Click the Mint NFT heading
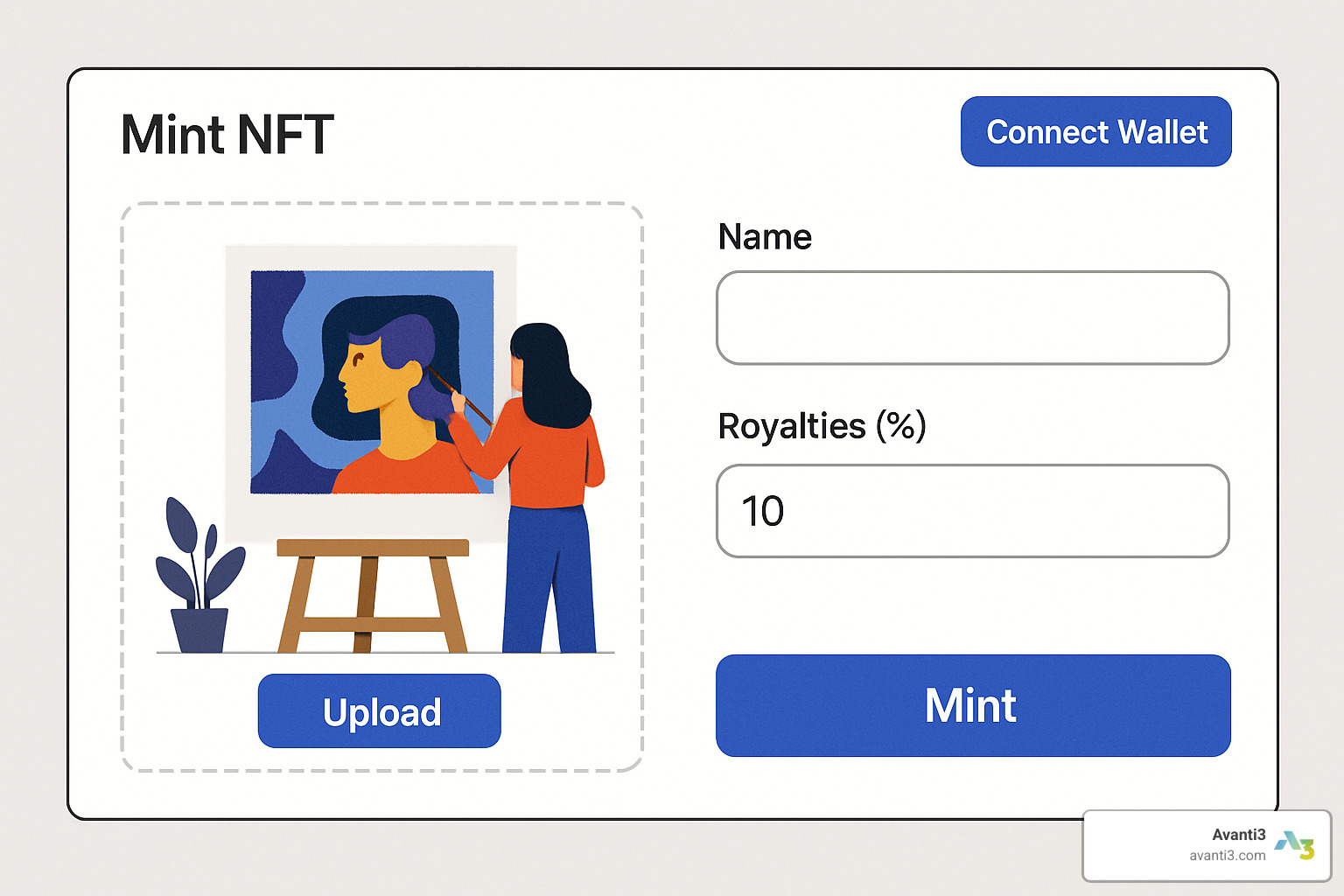This screenshot has height=896, width=1344. click(227, 135)
